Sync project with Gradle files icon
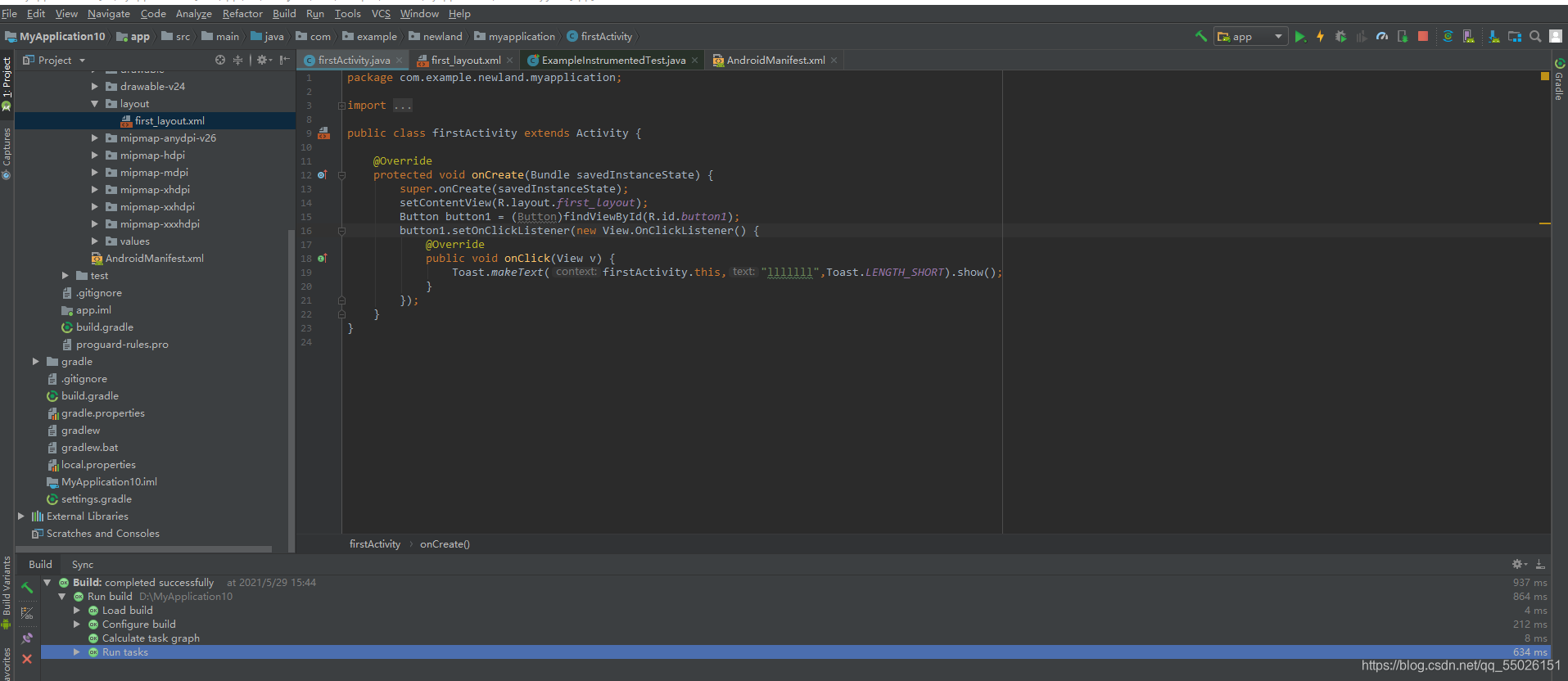The height and width of the screenshot is (681, 1568). (1448, 36)
